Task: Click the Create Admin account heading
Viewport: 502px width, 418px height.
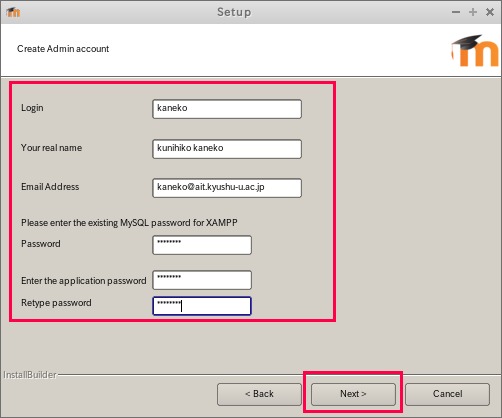Action: 63,49
